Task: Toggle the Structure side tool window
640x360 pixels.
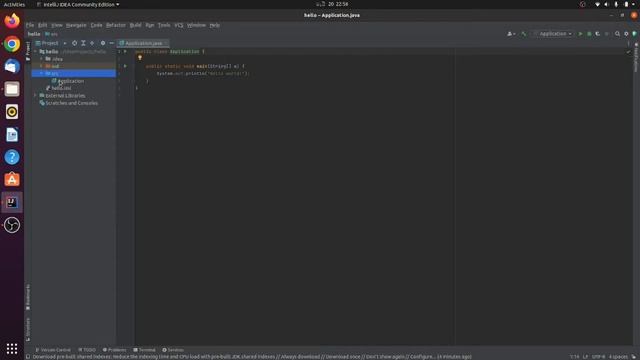Action: (28, 329)
